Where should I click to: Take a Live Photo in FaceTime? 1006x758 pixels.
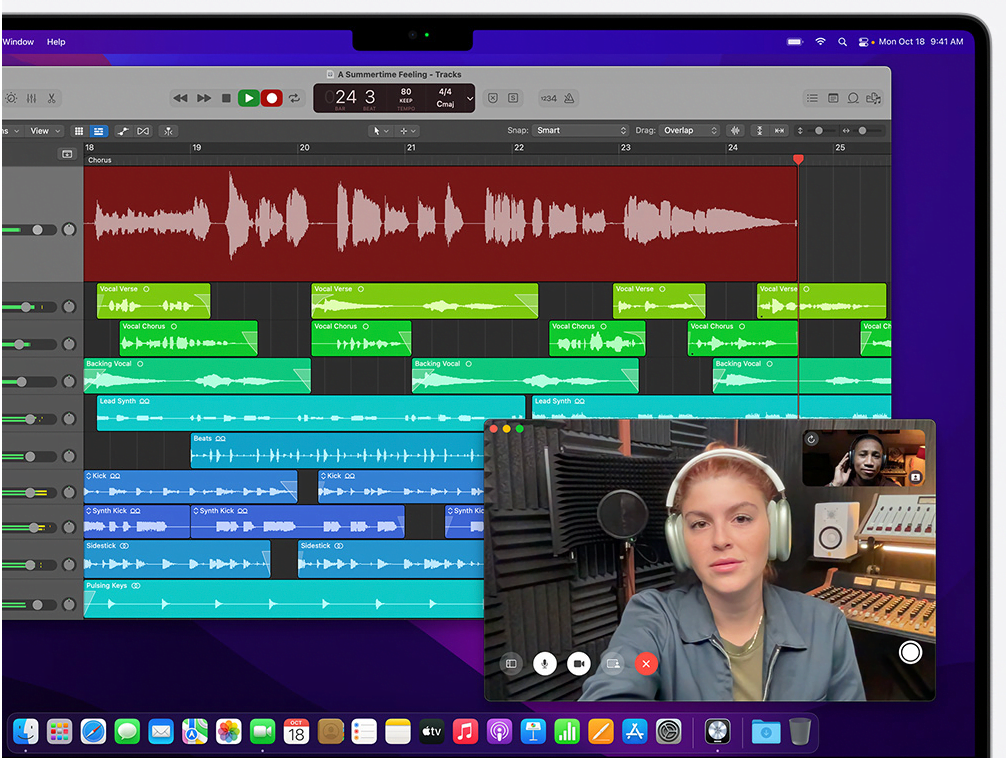click(x=910, y=652)
